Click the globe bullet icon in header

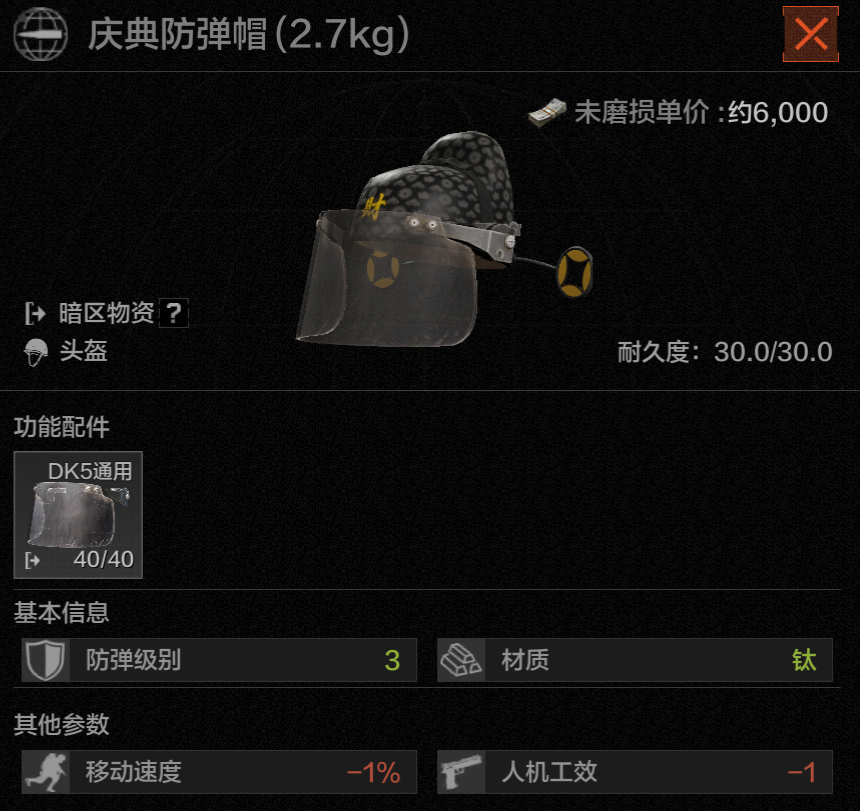tap(41, 33)
